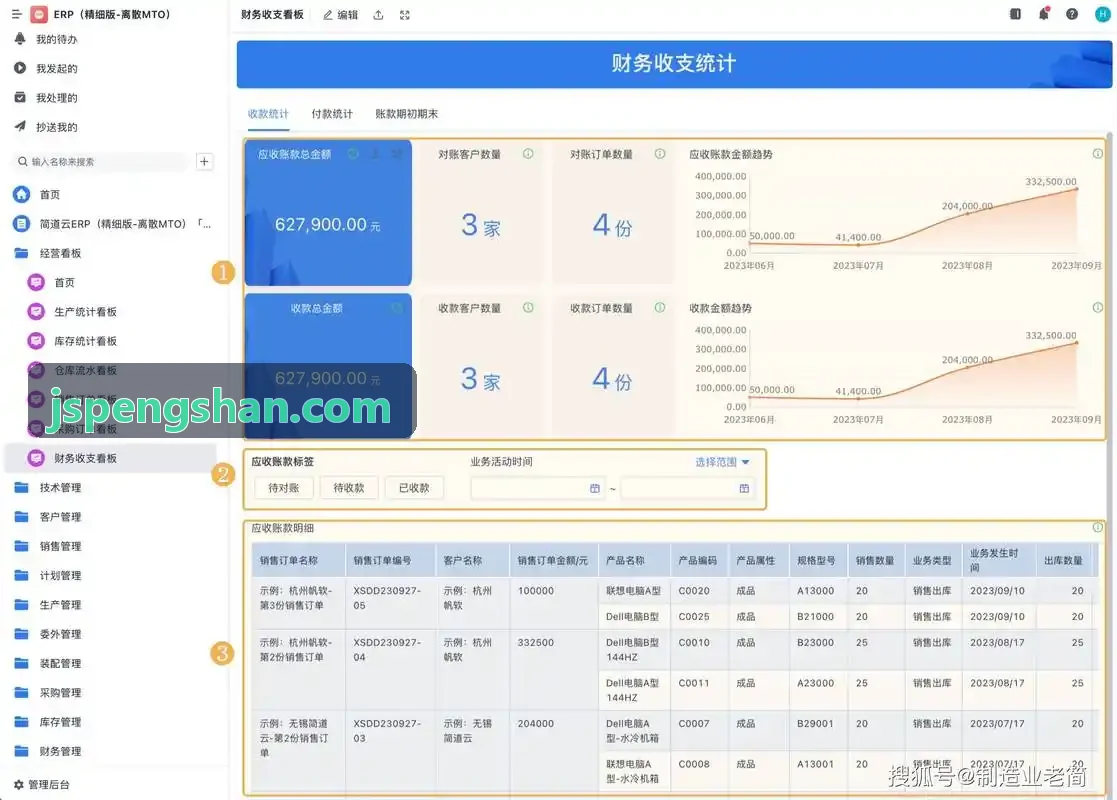This screenshot has width=1117, height=800.
Task: Open the help question-mark icon
Action: pyautogui.click(x=1071, y=14)
